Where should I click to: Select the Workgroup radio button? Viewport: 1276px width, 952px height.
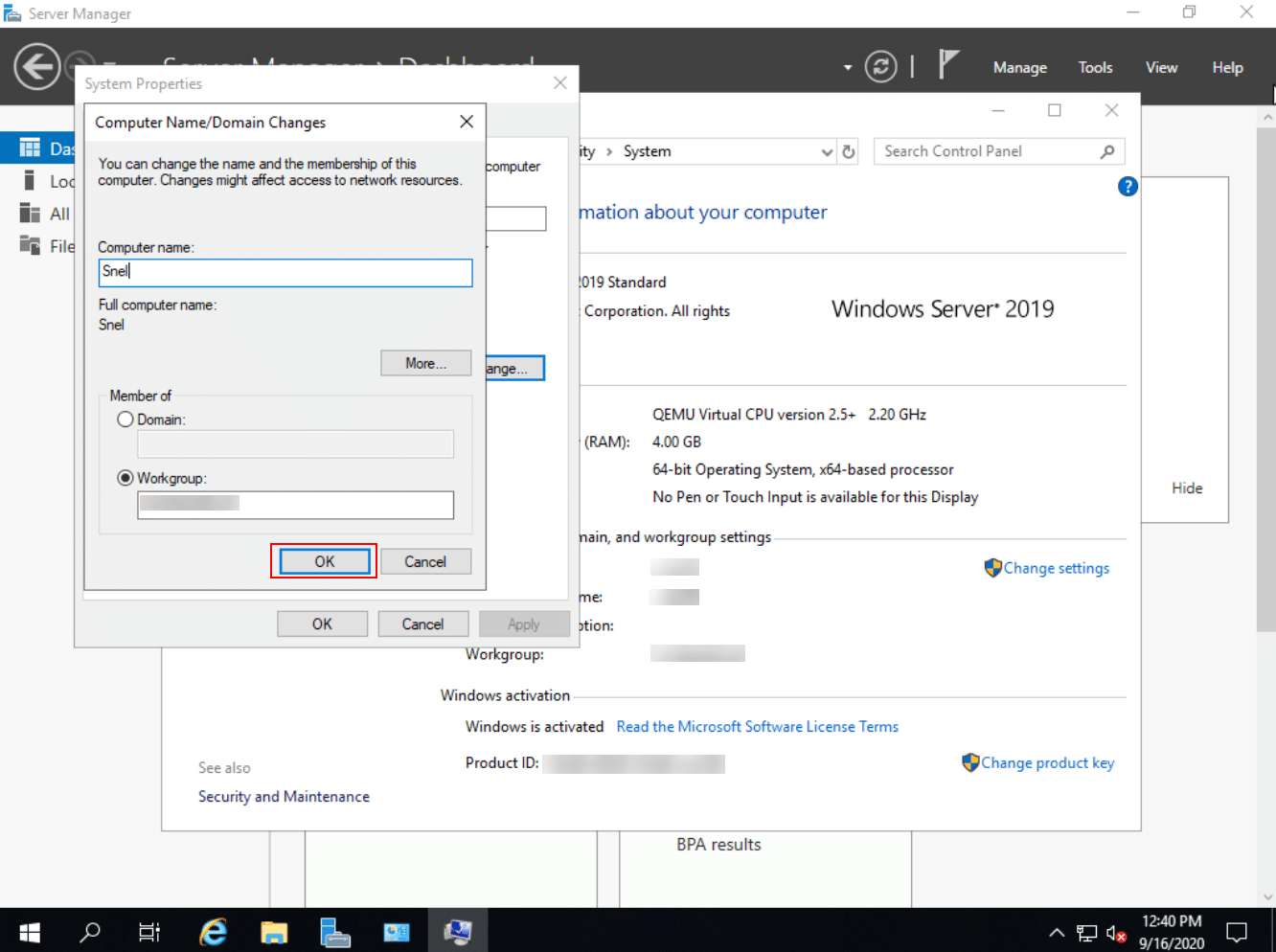click(x=125, y=478)
